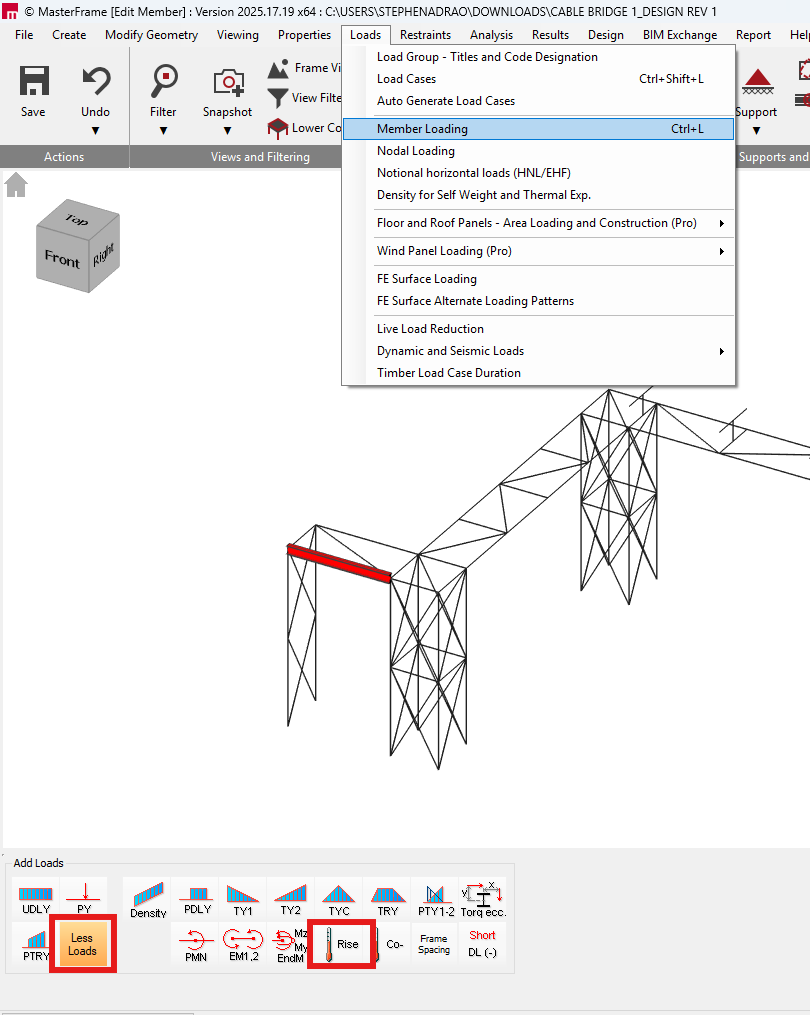This screenshot has height=1015, width=810.
Task: Open the Create menu
Action: click(x=69, y=35)
